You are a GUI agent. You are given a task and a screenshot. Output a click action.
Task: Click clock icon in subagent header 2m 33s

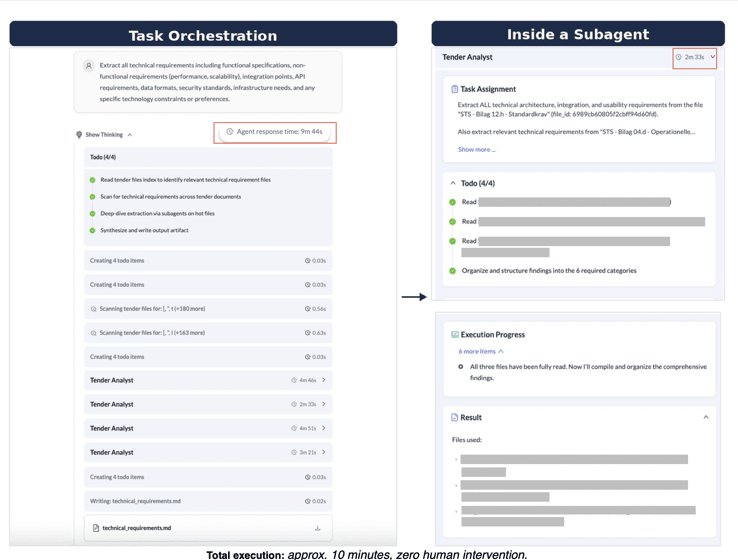(x=679, y=57)
